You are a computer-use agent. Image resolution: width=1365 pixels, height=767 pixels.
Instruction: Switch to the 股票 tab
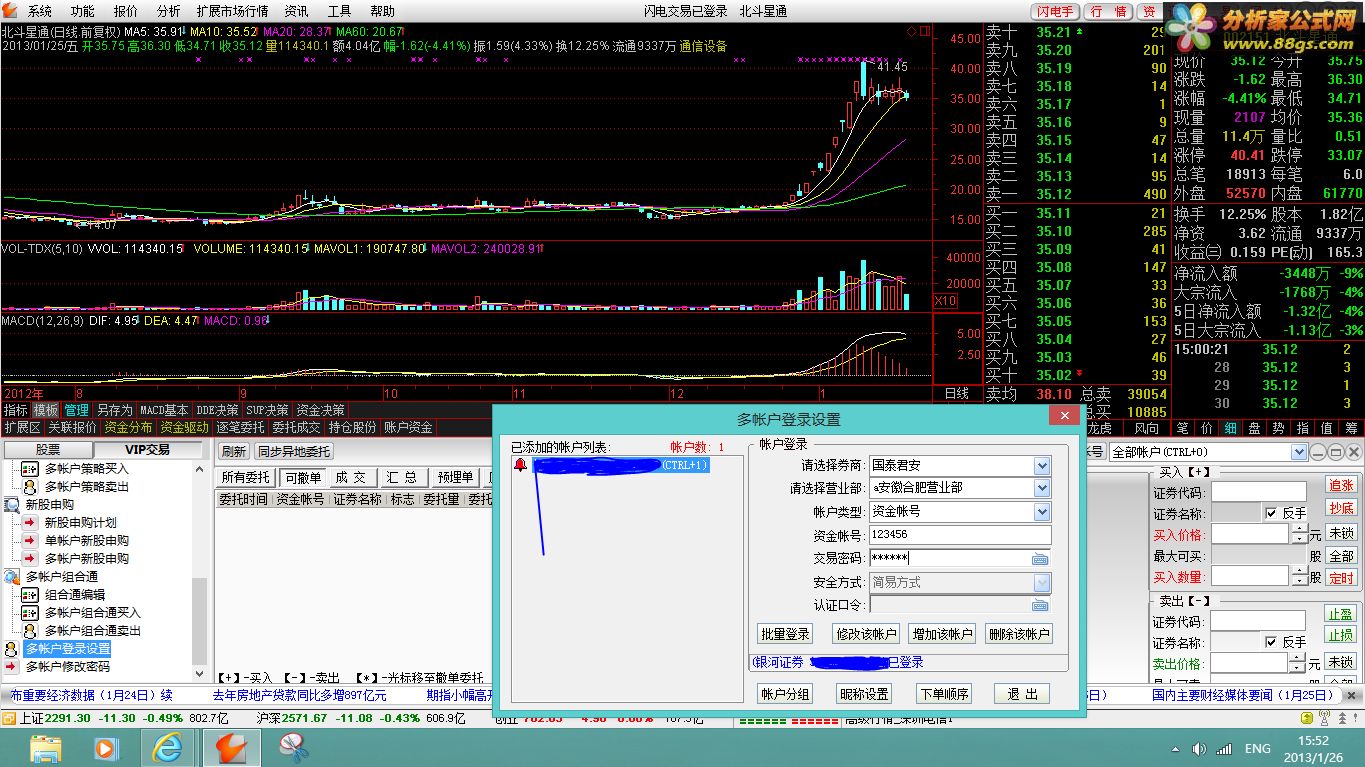(x=48, y=450)
